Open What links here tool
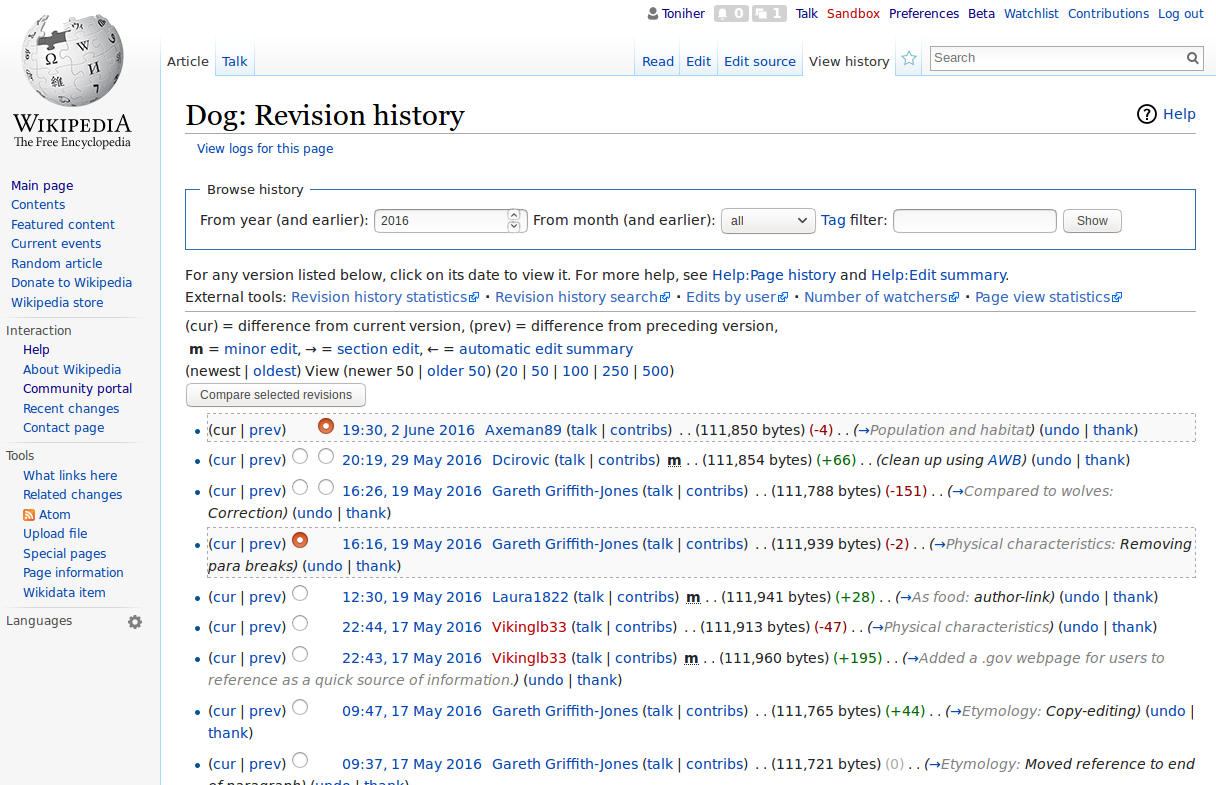The width and height of the screenshot is (1216, 785). pyautogui.click(x=70, y=476)
